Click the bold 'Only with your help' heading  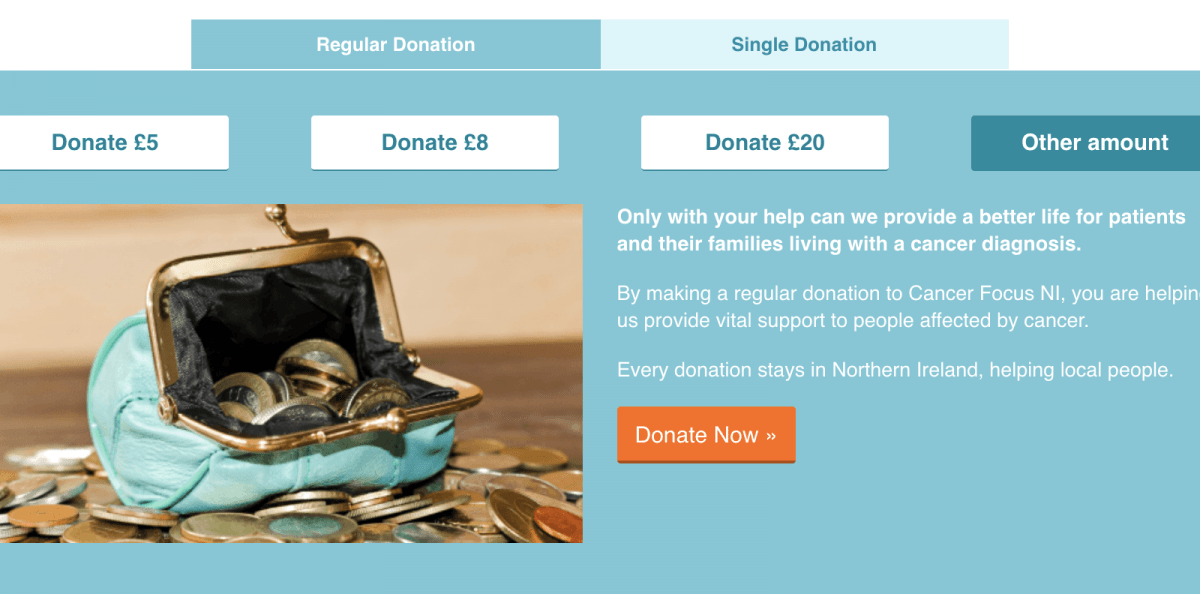click(901, 230)
